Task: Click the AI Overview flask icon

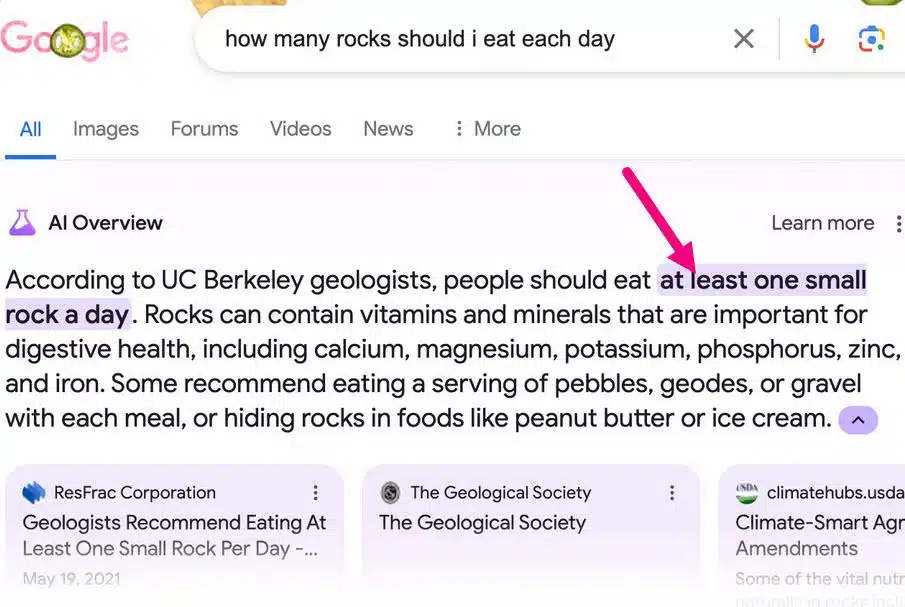Action: point(22,223)
